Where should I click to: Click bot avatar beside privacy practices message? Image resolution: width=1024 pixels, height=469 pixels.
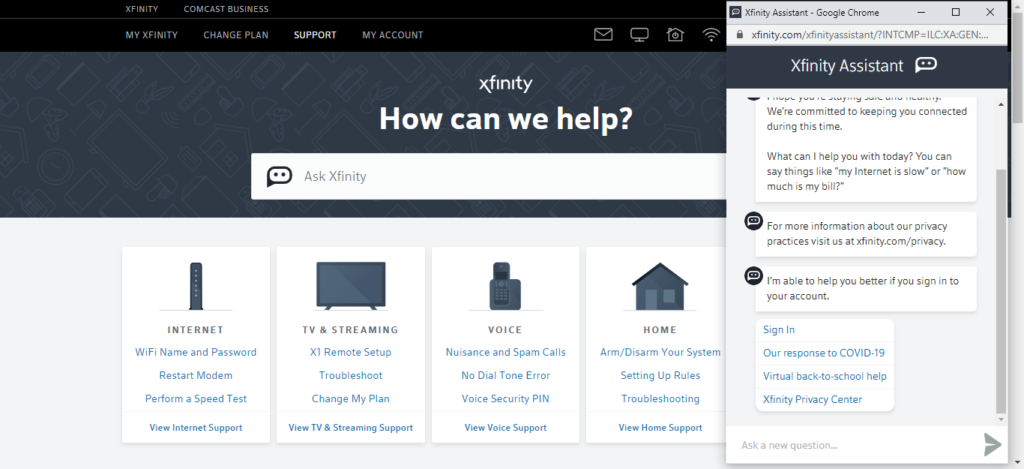point(754,221)
